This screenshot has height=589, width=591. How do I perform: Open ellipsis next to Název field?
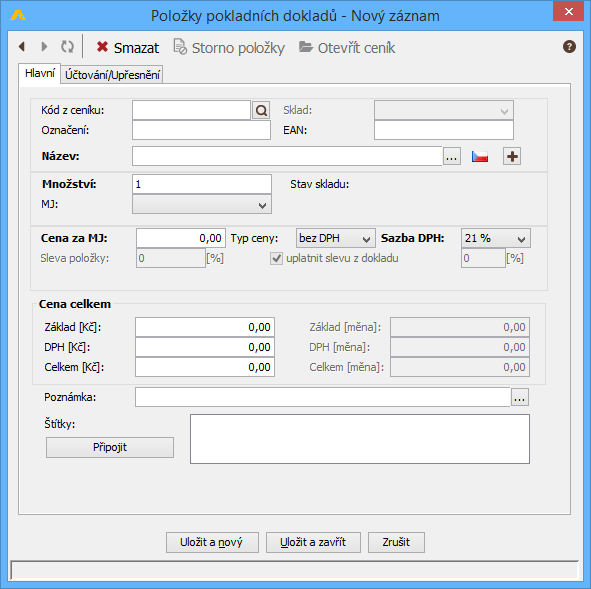click(452, 156)
